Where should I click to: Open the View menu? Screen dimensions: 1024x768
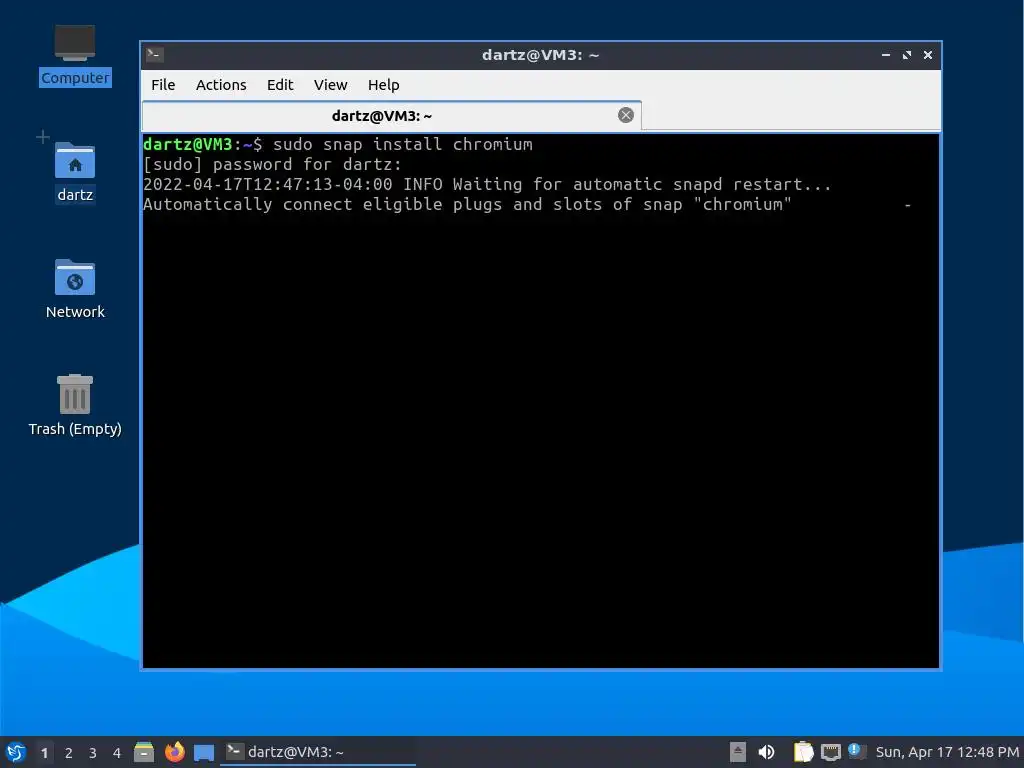point(330,85)
